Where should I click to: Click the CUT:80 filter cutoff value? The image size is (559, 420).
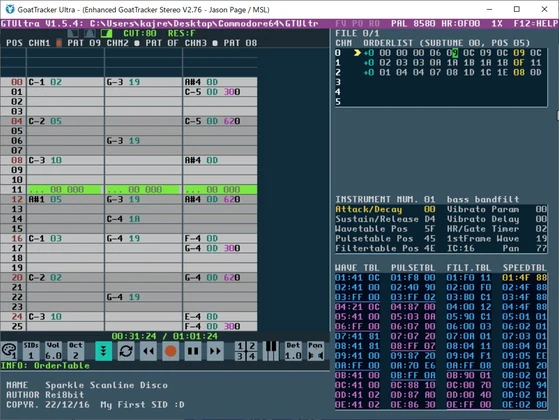click(140, 33)
